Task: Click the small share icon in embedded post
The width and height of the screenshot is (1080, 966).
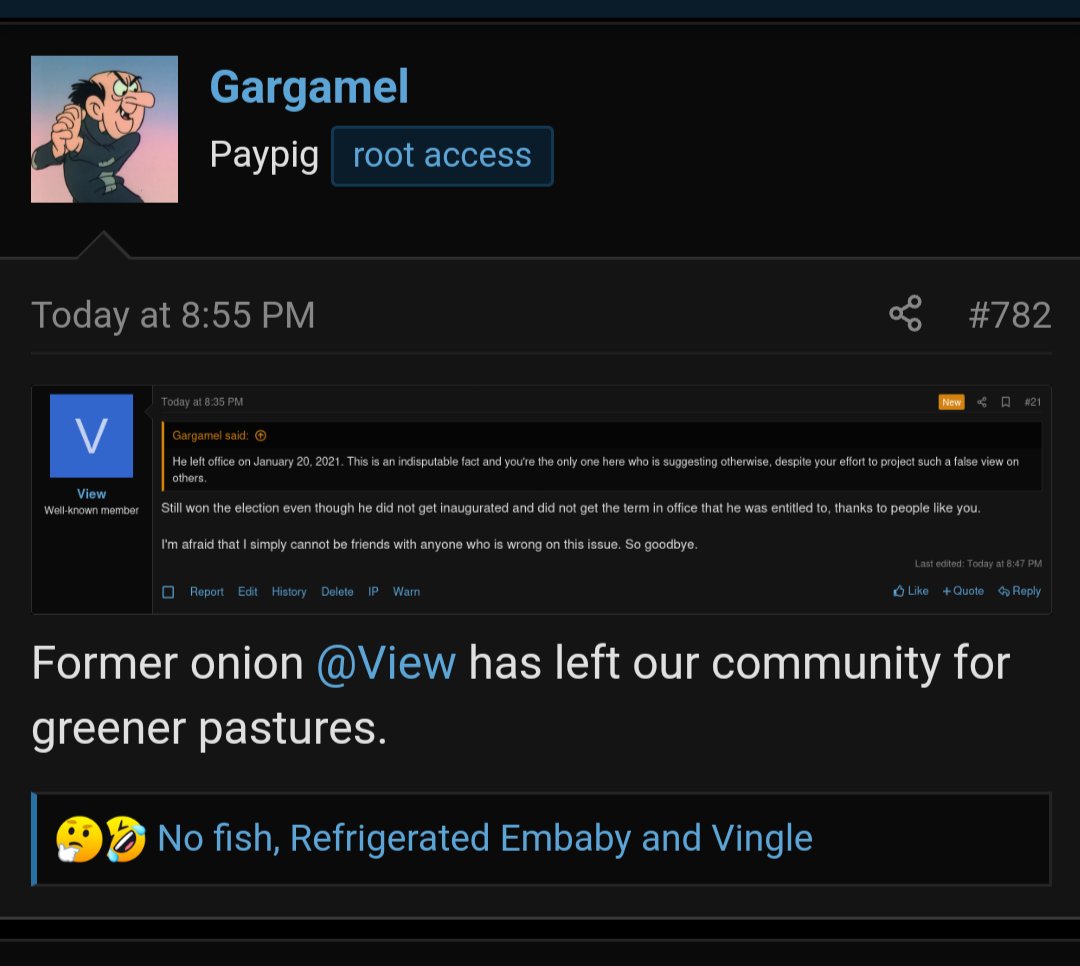Action: (x=982, y=402)
